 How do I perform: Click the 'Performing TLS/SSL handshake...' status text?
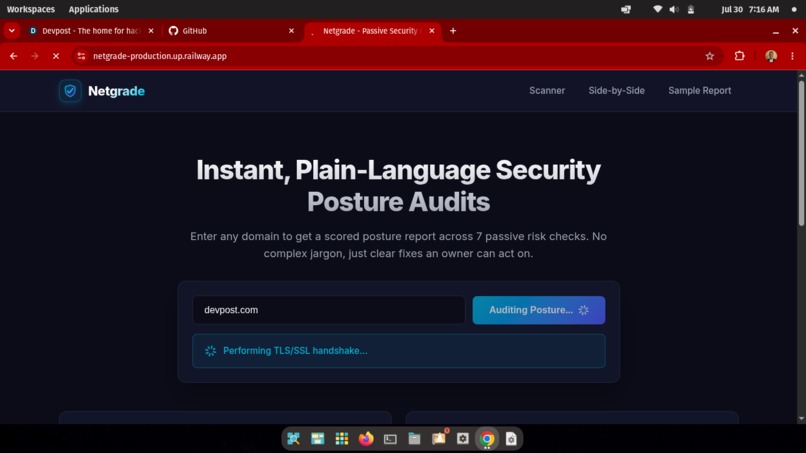[x=295, y=351]
